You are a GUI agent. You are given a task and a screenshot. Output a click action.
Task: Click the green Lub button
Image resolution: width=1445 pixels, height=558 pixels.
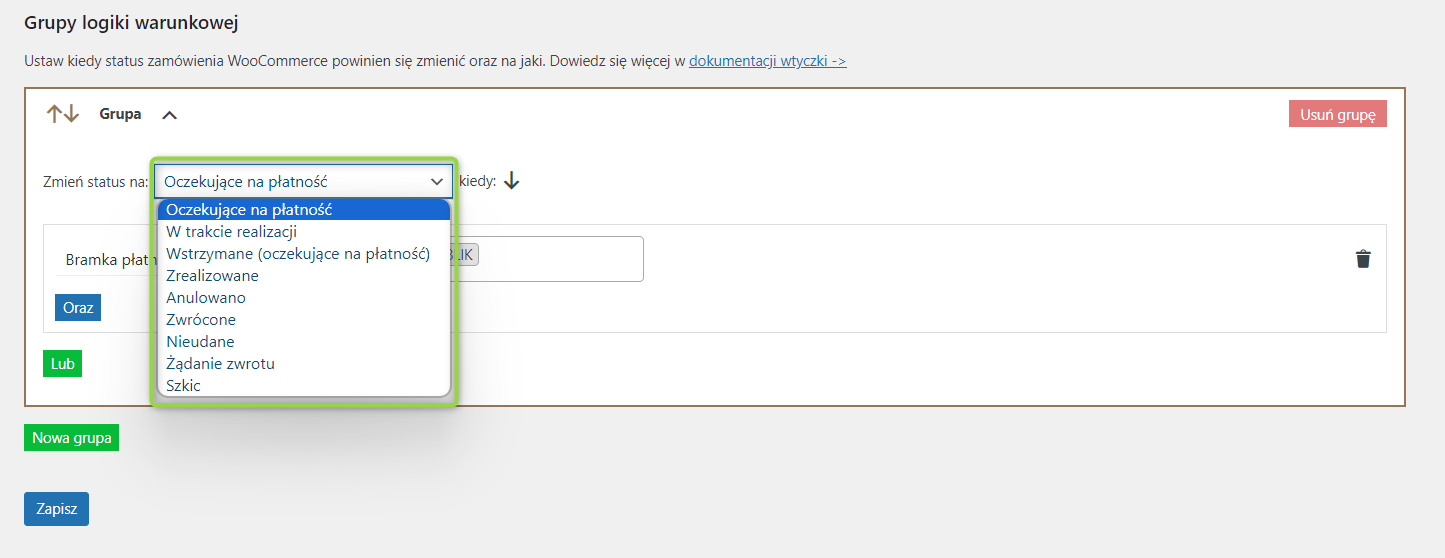click(x=63, y=363)
